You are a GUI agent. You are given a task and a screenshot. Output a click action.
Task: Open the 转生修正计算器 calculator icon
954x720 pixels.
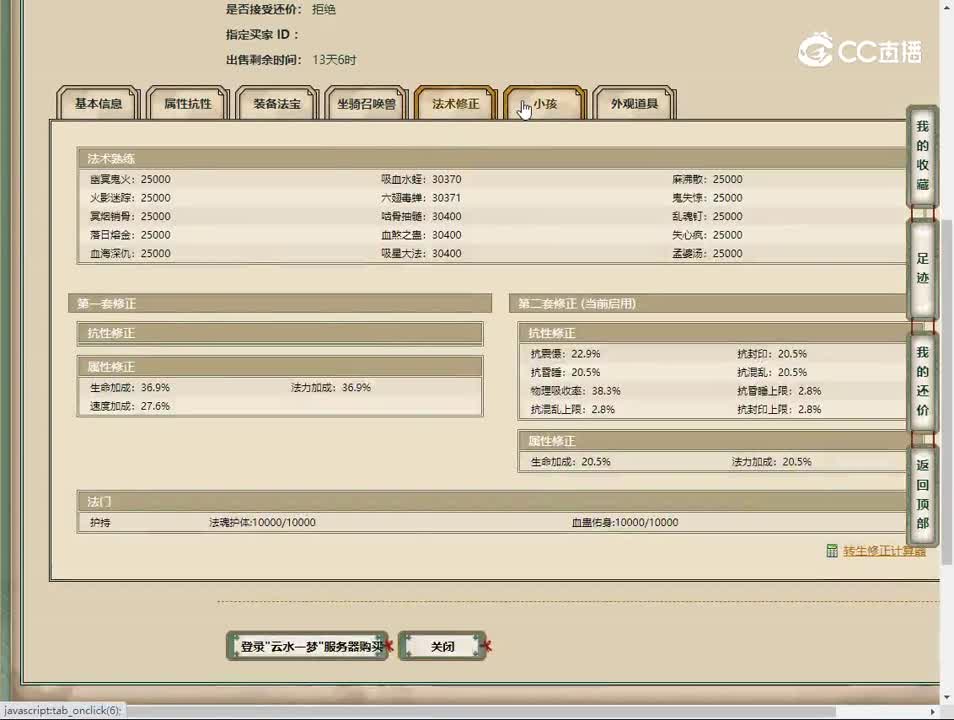tap(833, 551)
